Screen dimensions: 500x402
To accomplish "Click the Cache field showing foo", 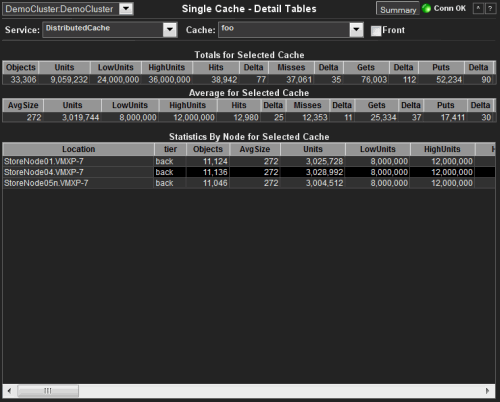I will [284, 30].
